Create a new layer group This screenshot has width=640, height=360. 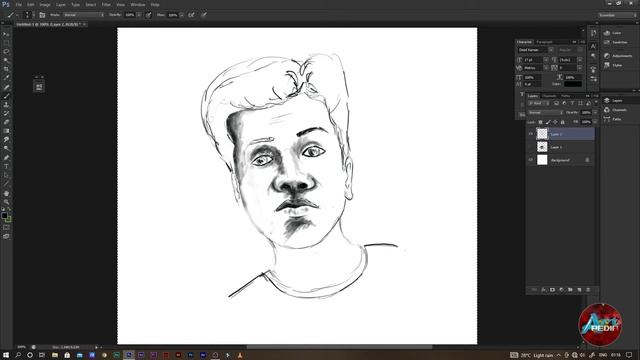(570, 289)
